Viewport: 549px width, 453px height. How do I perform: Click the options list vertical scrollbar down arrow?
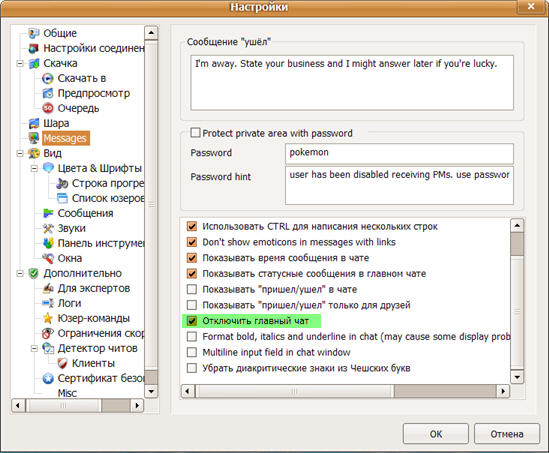click(517, 377)
